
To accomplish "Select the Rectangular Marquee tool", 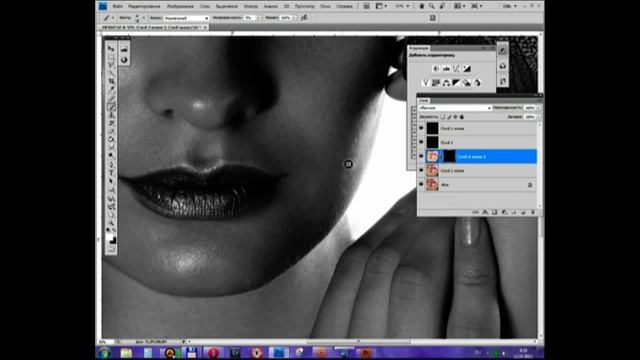I will coord(111,57).
